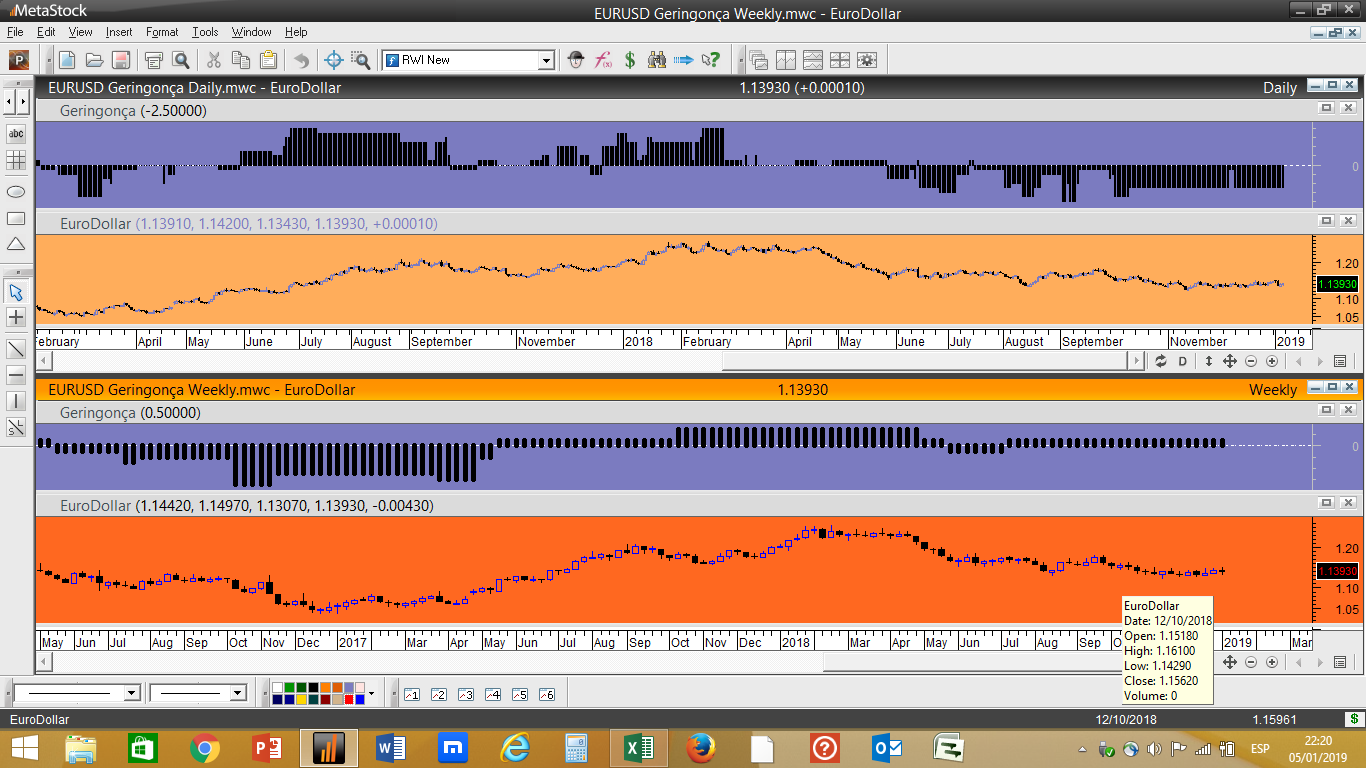Click the refresh icon on daily chart
The height and width of the screenshot is (768, 1366).
(x=1160, y=361)
